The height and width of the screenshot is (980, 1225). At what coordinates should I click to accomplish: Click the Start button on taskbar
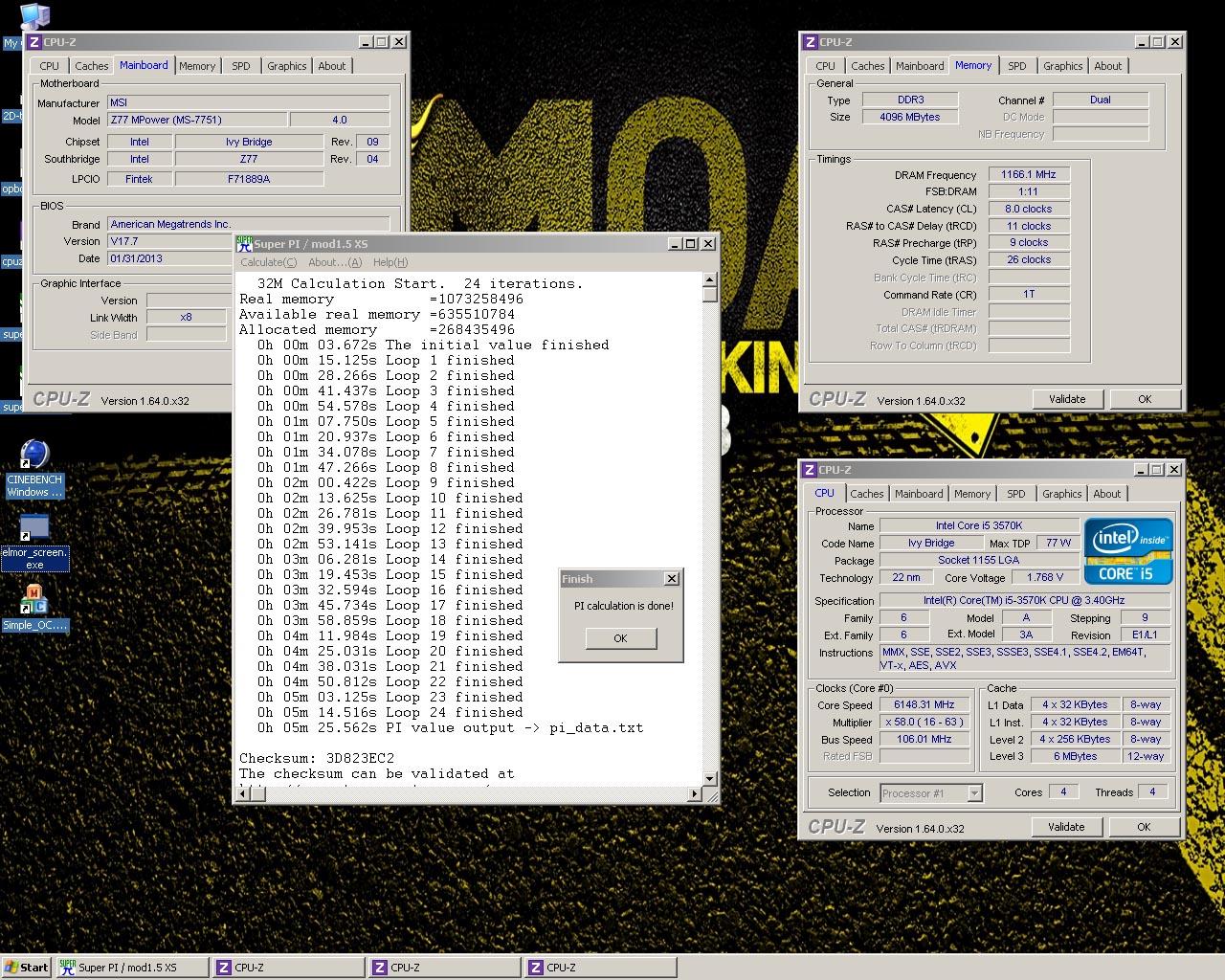(26, 967)
